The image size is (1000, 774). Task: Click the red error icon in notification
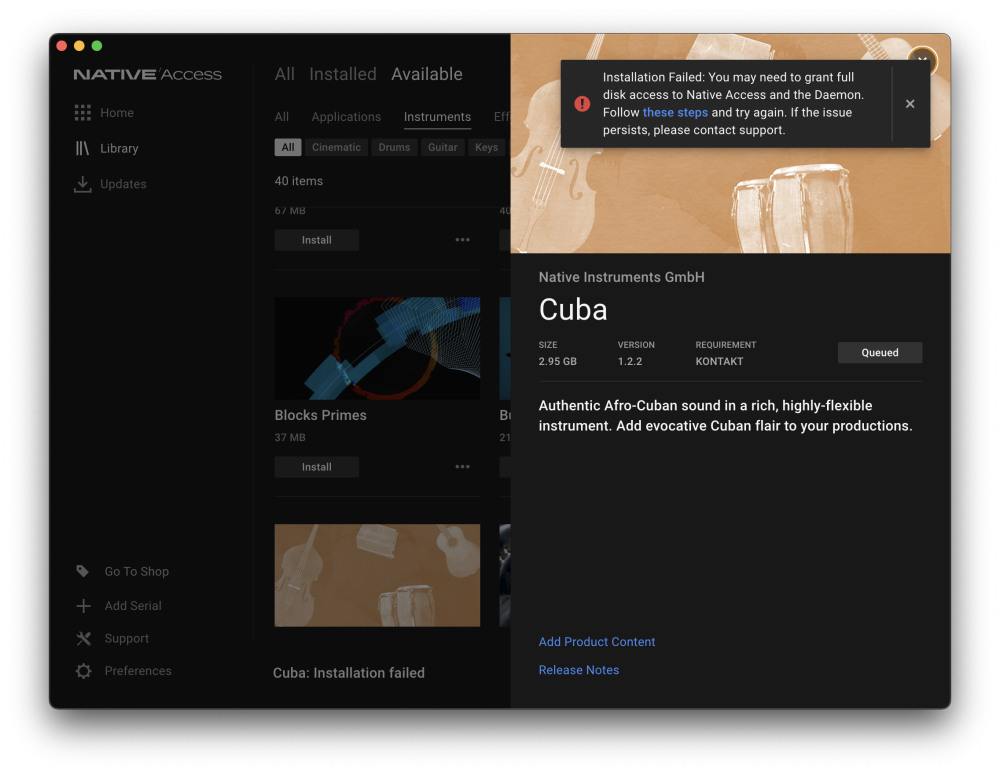click(x=582, y=103)
